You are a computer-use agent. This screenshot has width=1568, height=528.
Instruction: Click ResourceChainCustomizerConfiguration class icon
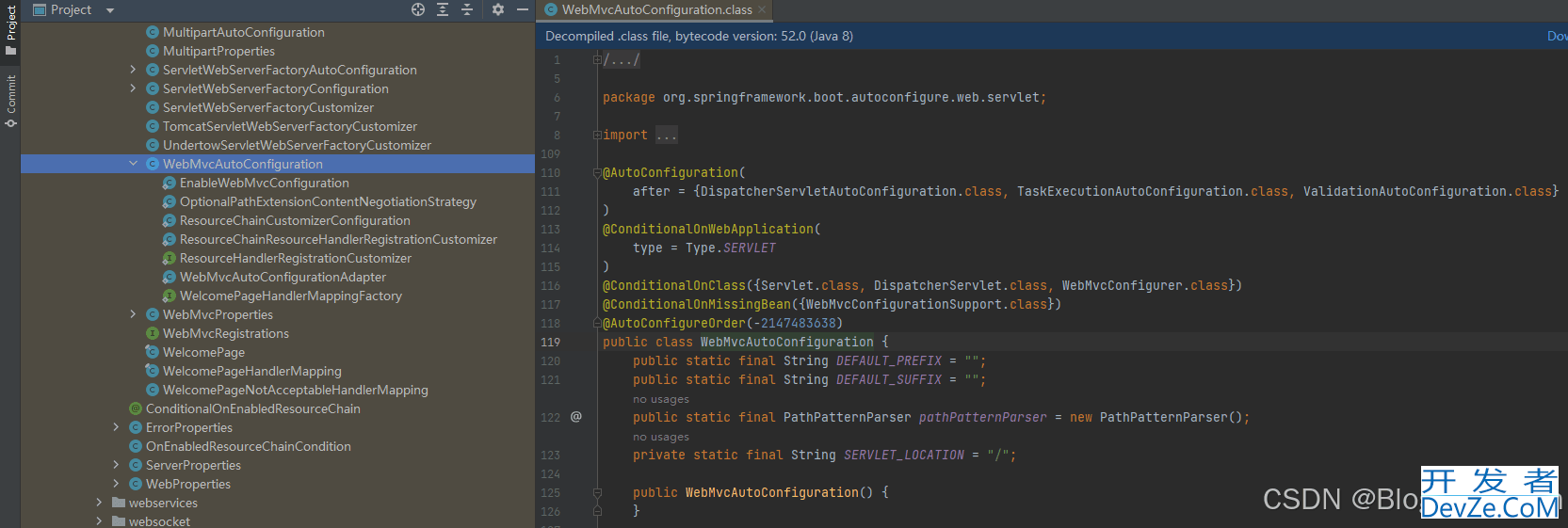(x=170, y=220)
